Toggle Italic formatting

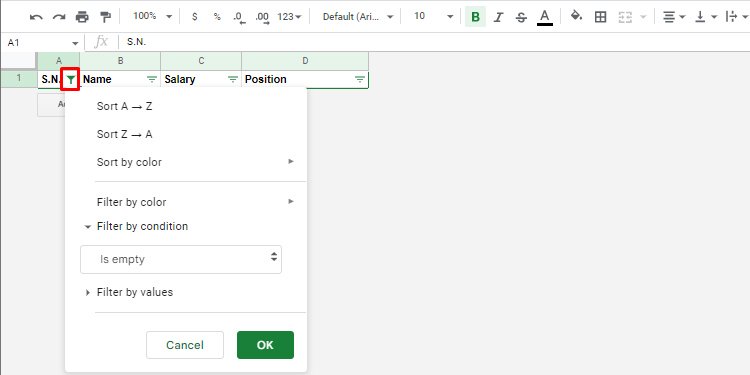498,17
